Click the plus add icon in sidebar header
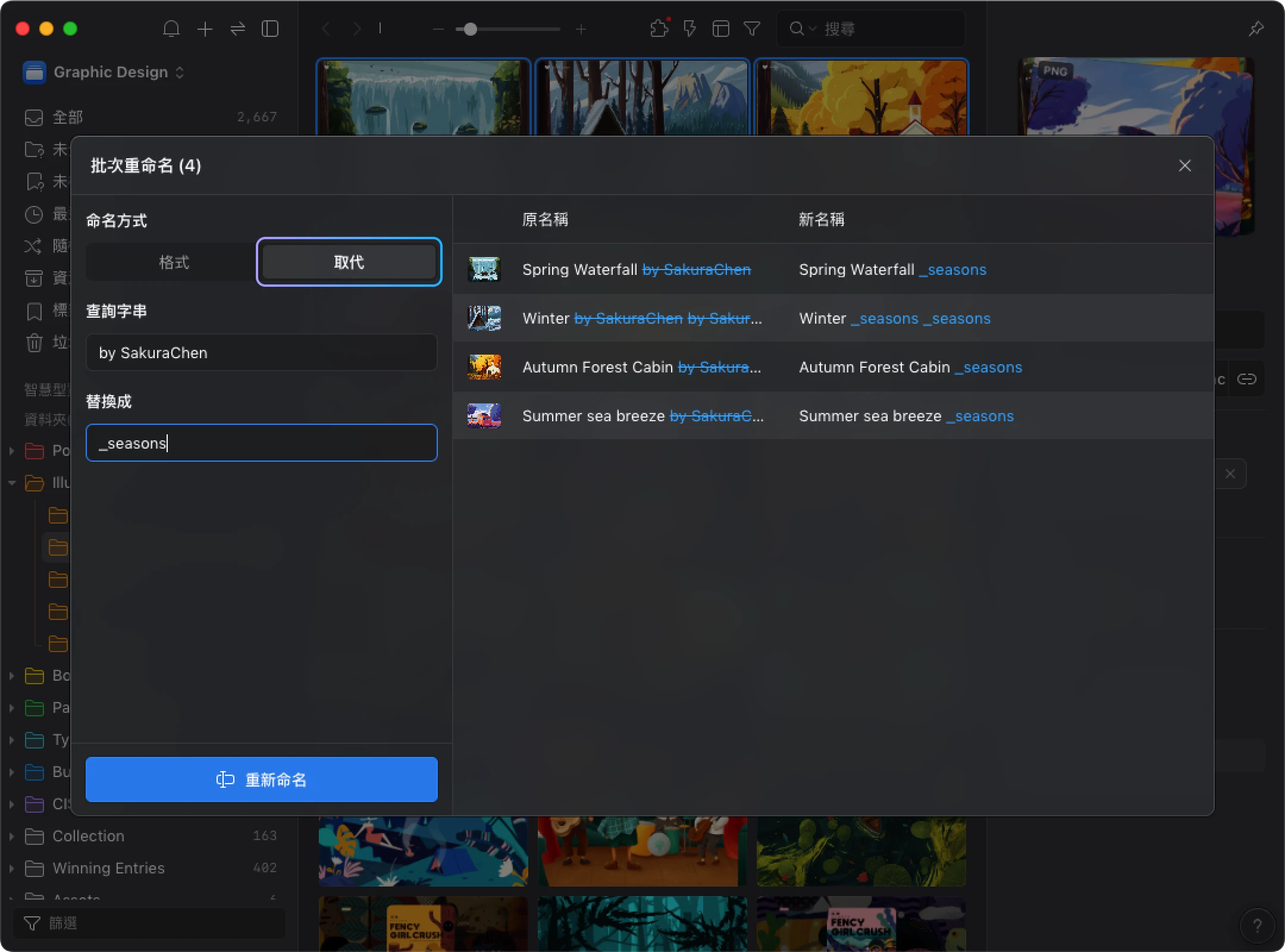Viewport: 1285px width, 952px height. tap(205, 29)
